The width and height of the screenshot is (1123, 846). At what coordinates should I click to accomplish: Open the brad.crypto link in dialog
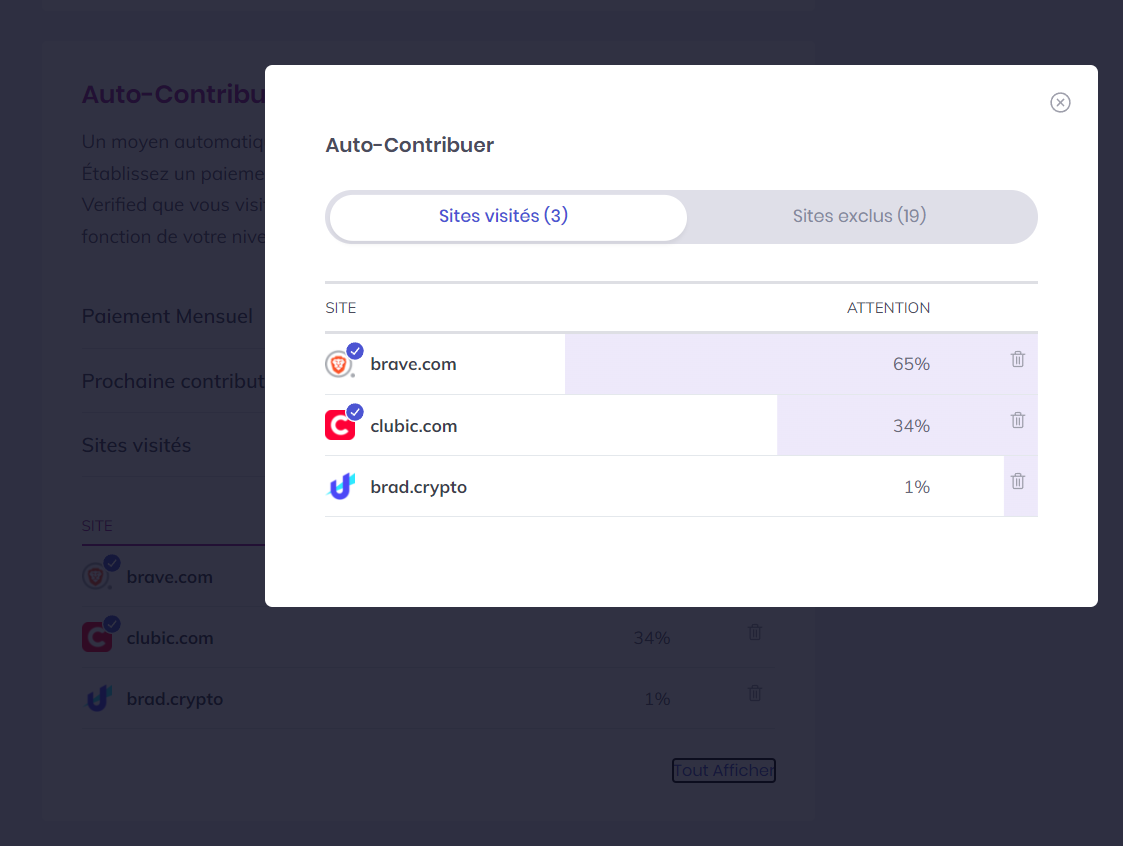pyautogui.click(x=418, y=487)
